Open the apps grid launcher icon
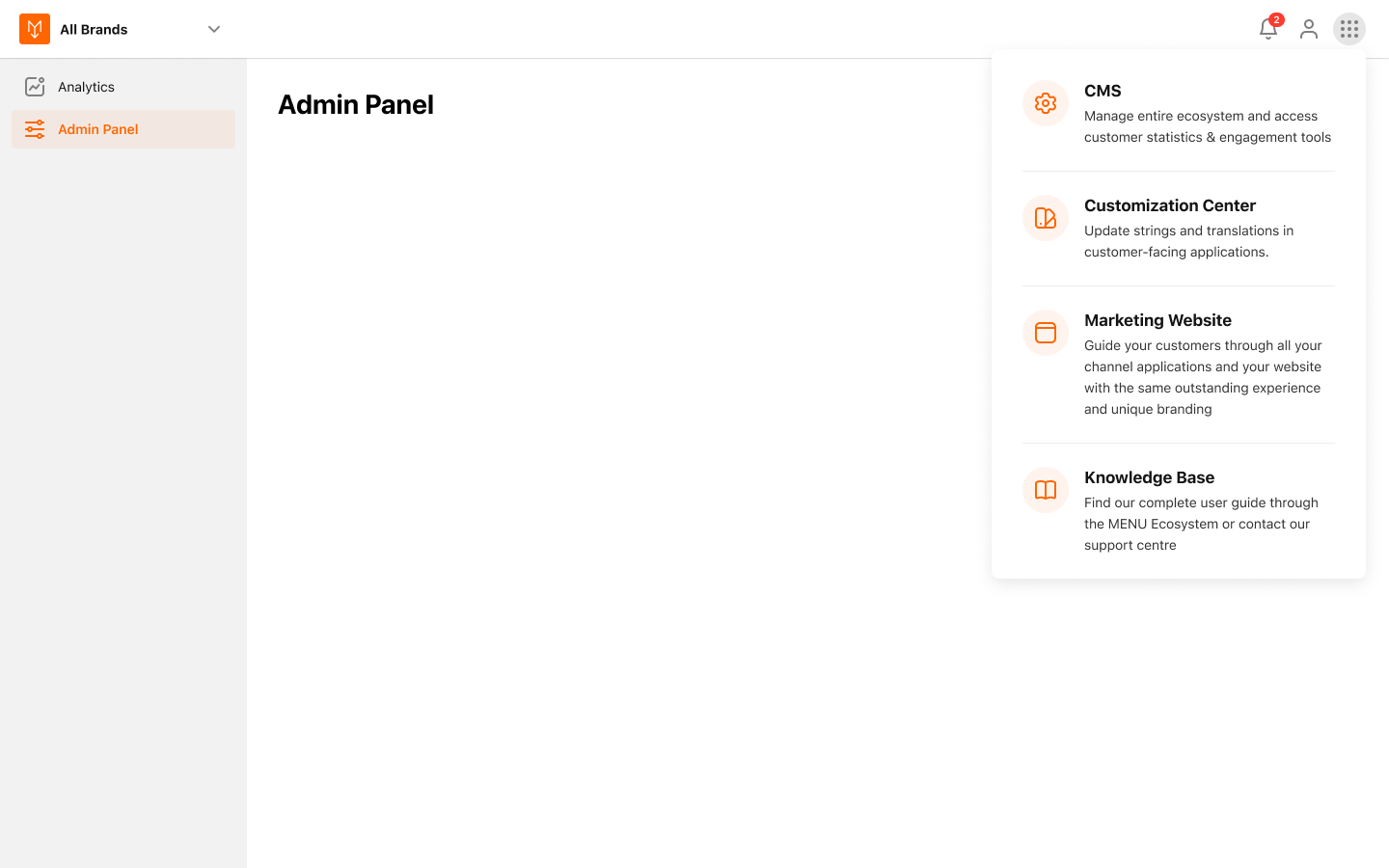This screenshot has width=1389, height=868. 1349,29
